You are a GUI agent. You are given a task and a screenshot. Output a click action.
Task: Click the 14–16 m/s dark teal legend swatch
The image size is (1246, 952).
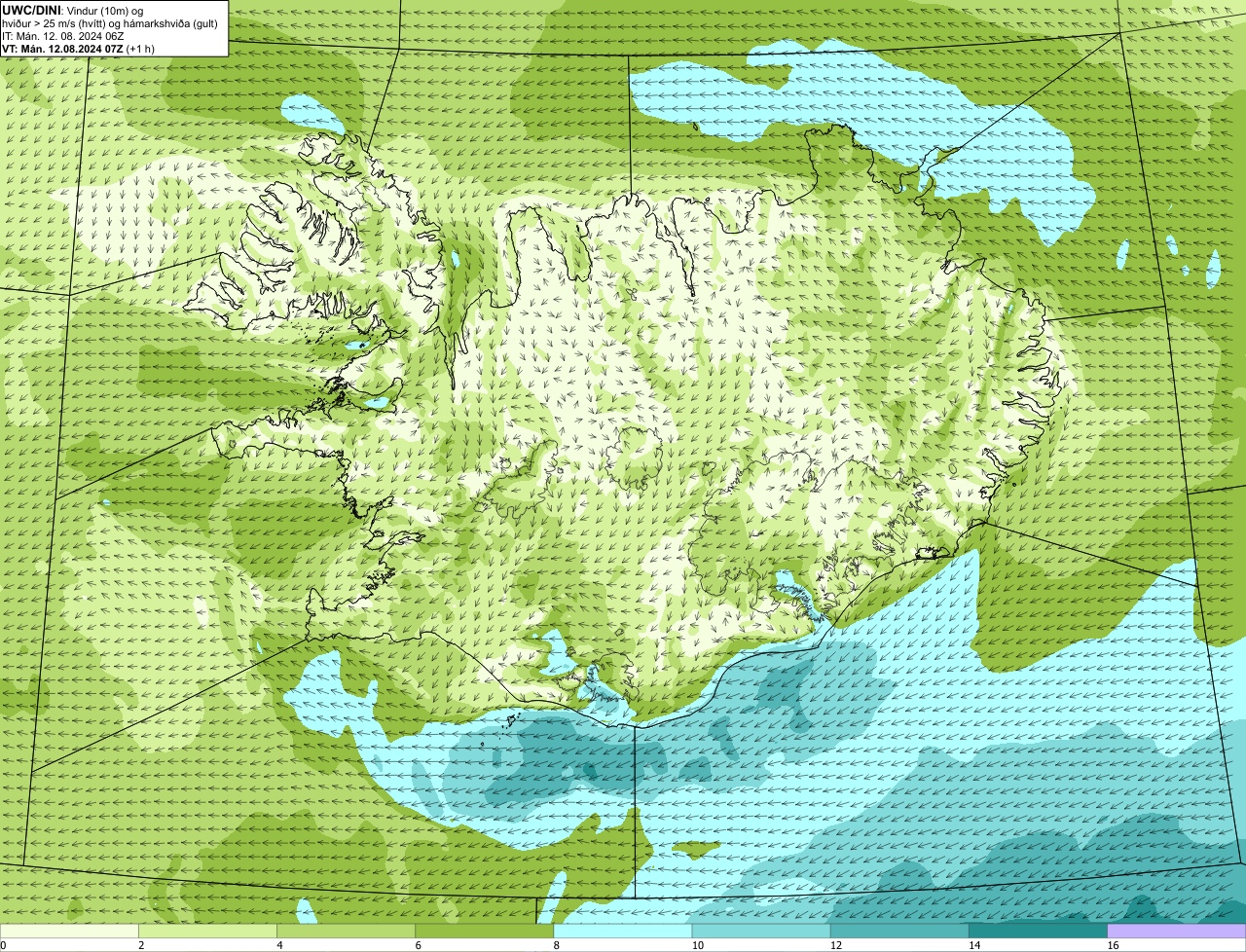click(1039, 931)
